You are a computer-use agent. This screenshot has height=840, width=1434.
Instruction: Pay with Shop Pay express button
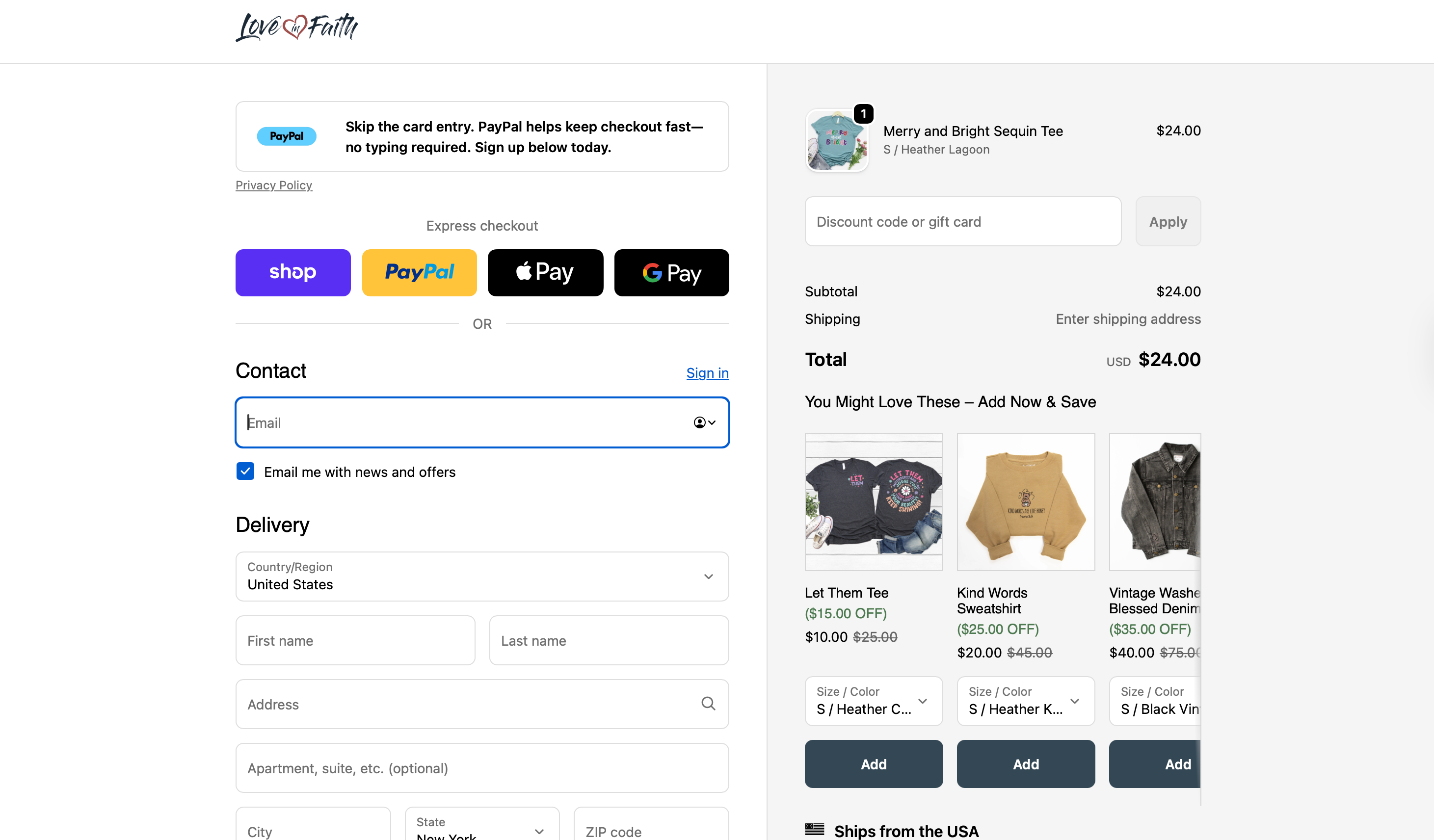pyautogui.click(x=292, y=273)
